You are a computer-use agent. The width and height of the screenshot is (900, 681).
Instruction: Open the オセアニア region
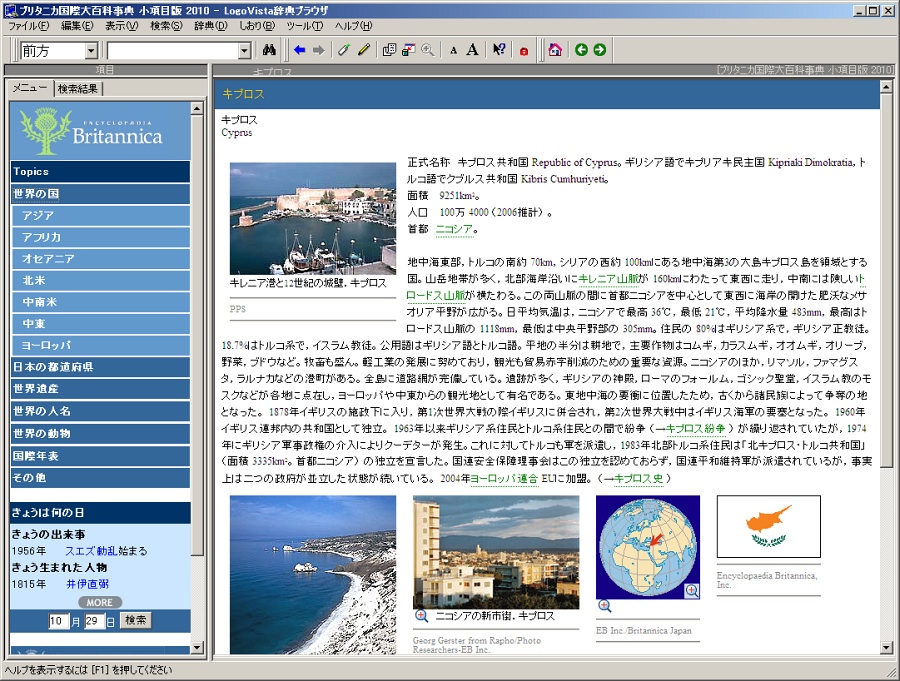click(100, 259)
